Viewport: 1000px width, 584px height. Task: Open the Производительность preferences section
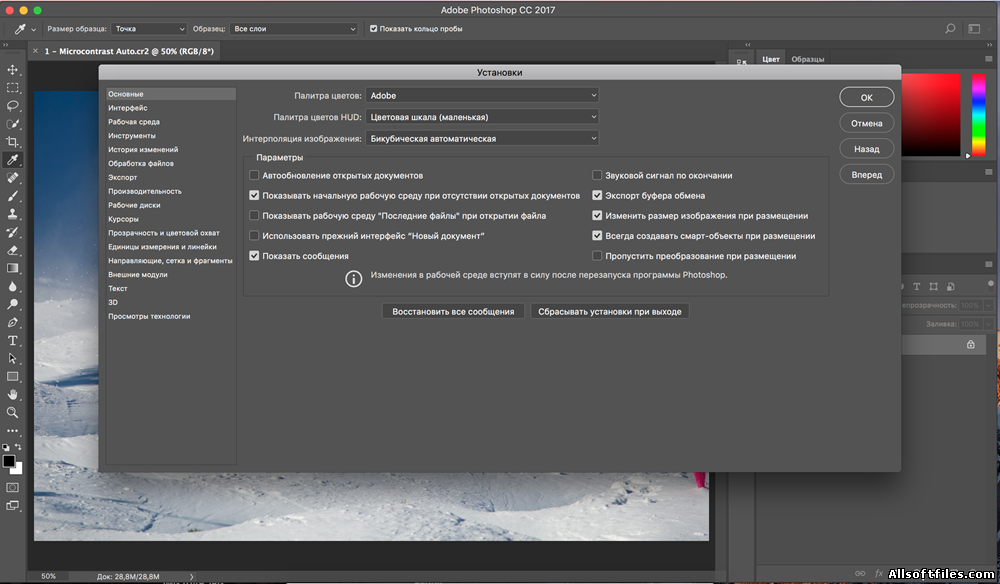tap(145, 191)
